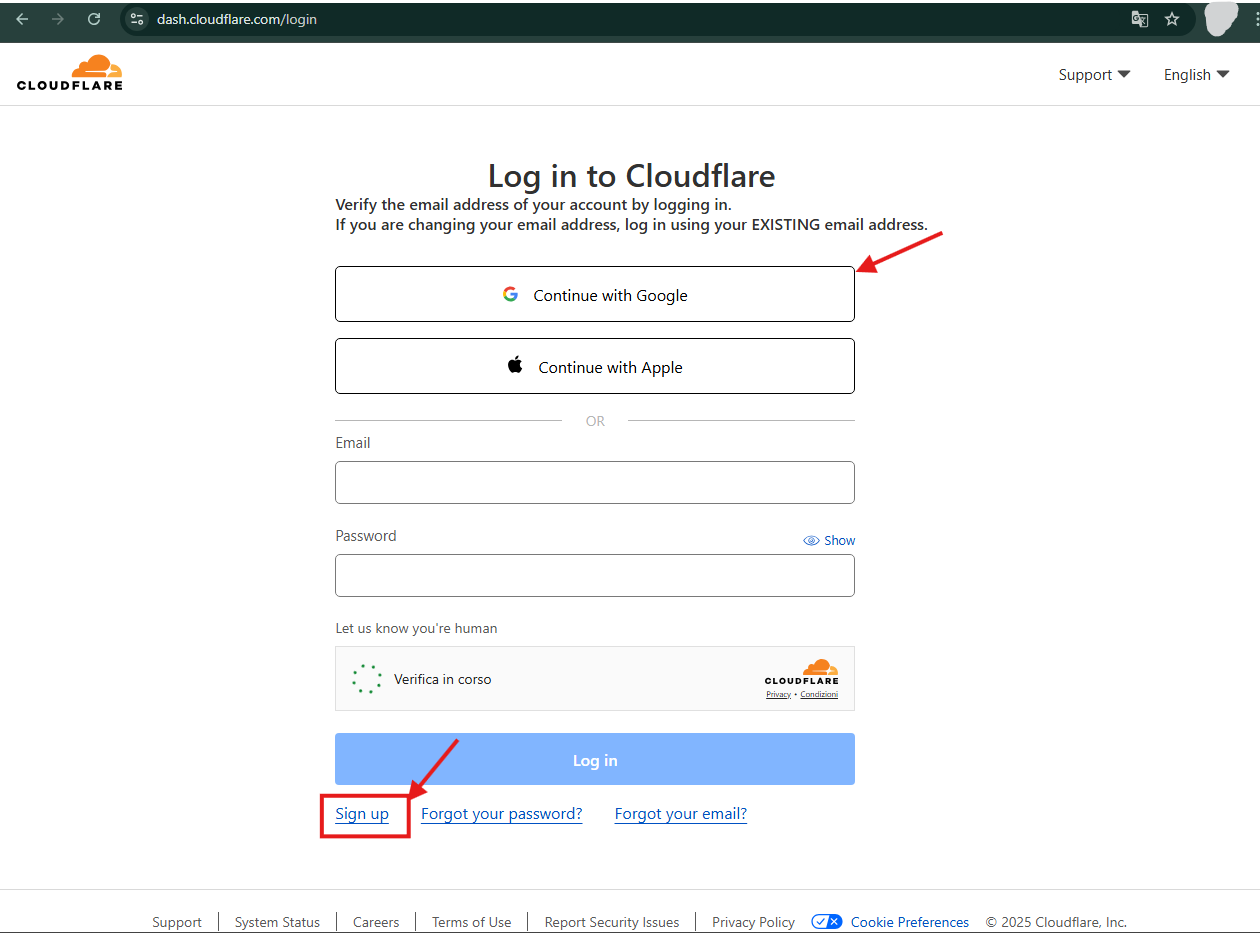Open the browser three-dot menu
The image size is (1260, 933).
1255,19
